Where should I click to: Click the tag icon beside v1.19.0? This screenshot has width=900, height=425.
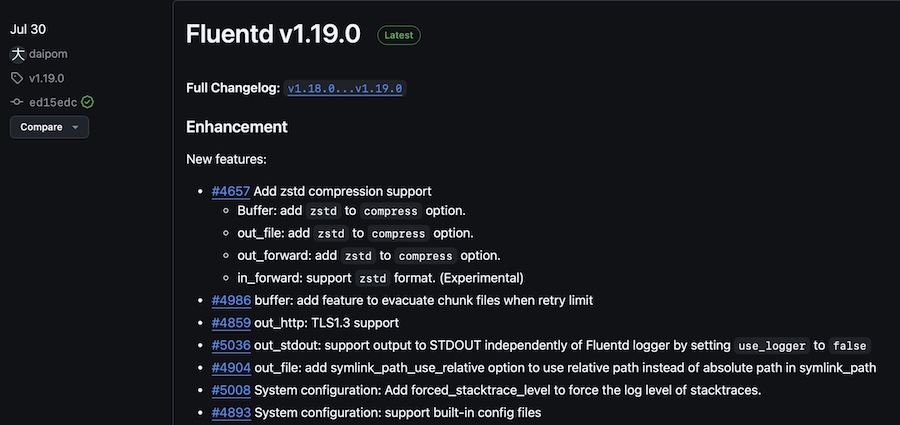coord(17,78)
